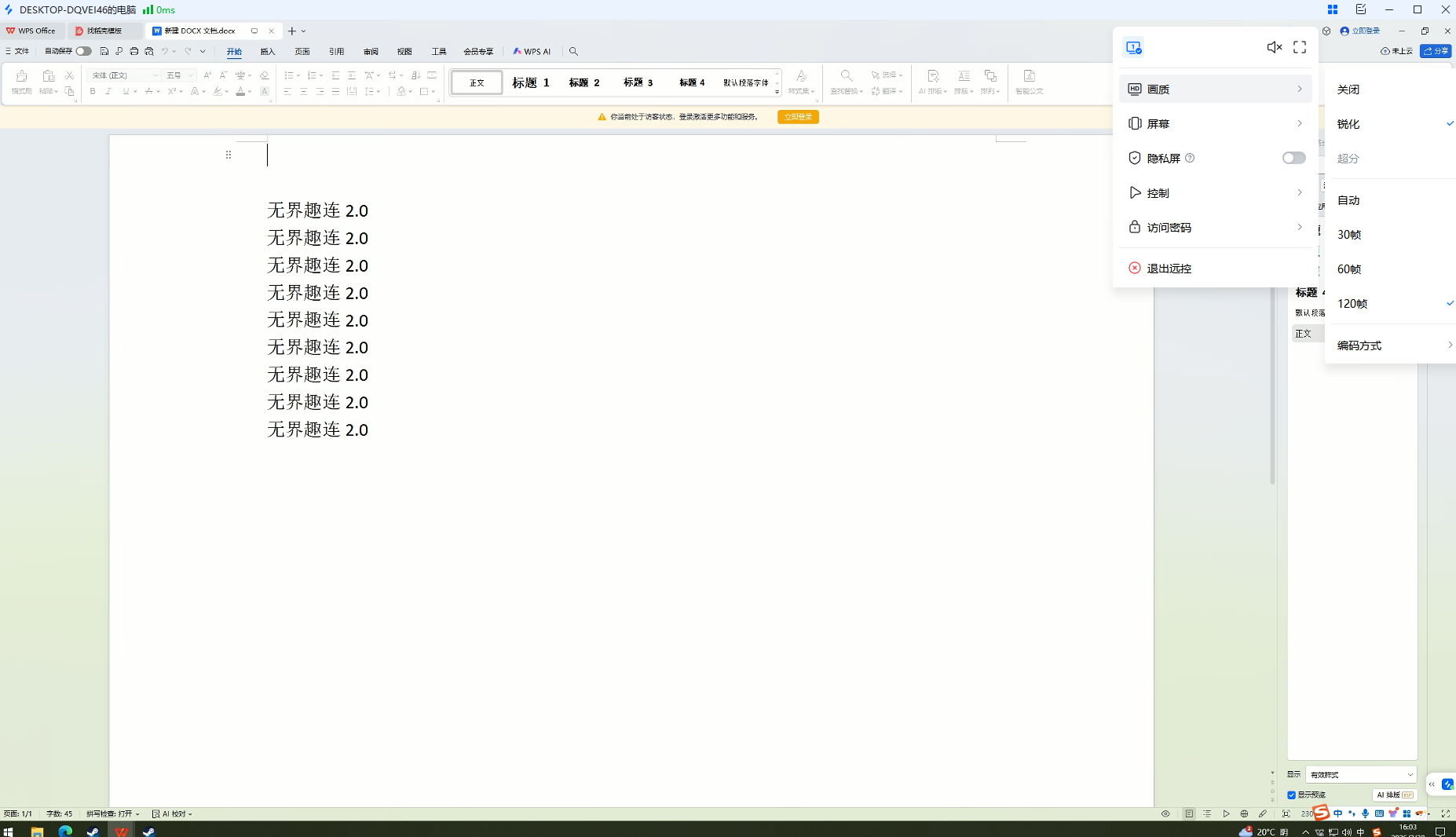Screen dimensions: 1456x837
Task: Select 60帧 frame rate option
Action: click(1349, 269)
